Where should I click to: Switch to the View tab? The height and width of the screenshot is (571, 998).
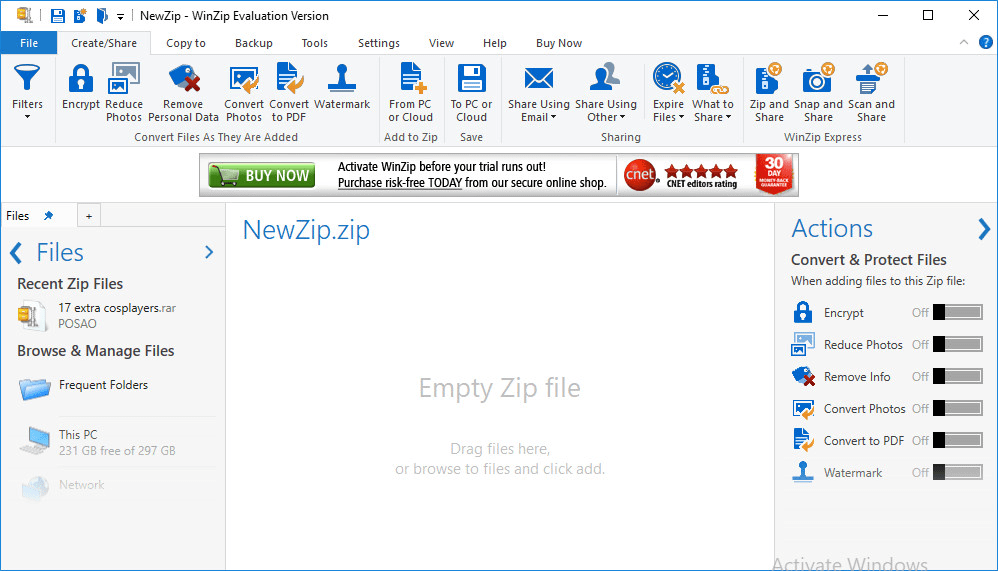pos(441,43)
